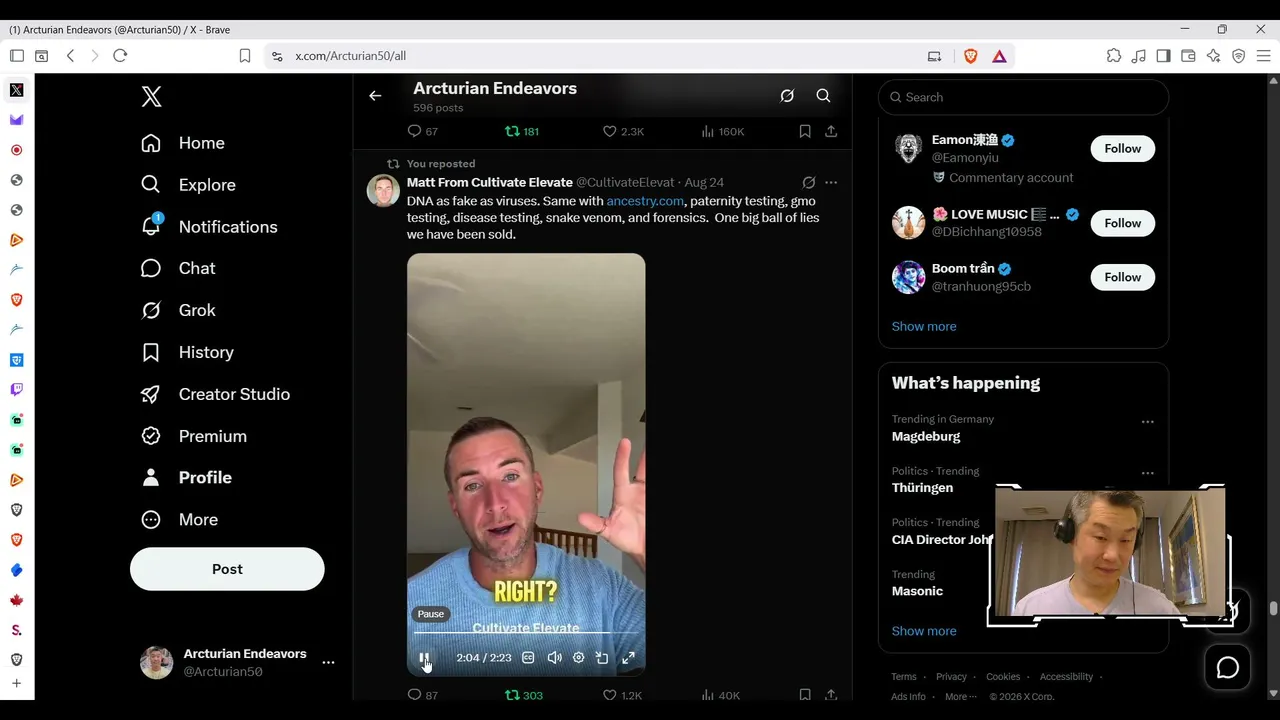The image size is (1280, 720).
Task: Bookmark the post with 181 reposts
Action: coord(805,131)
